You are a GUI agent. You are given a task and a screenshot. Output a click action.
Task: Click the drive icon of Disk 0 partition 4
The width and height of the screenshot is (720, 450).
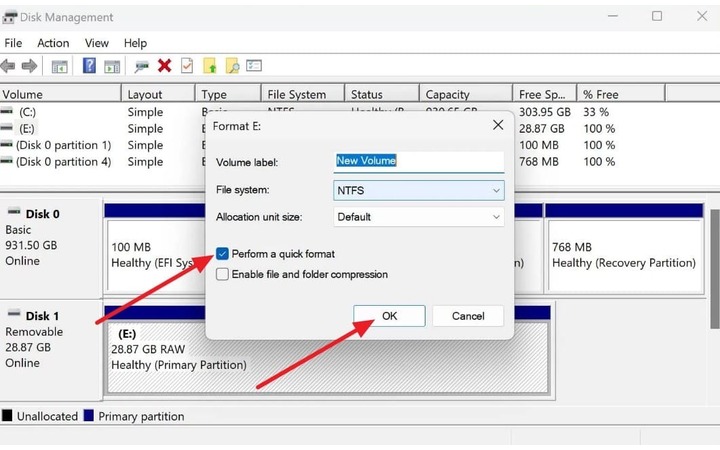click(6, 161)
